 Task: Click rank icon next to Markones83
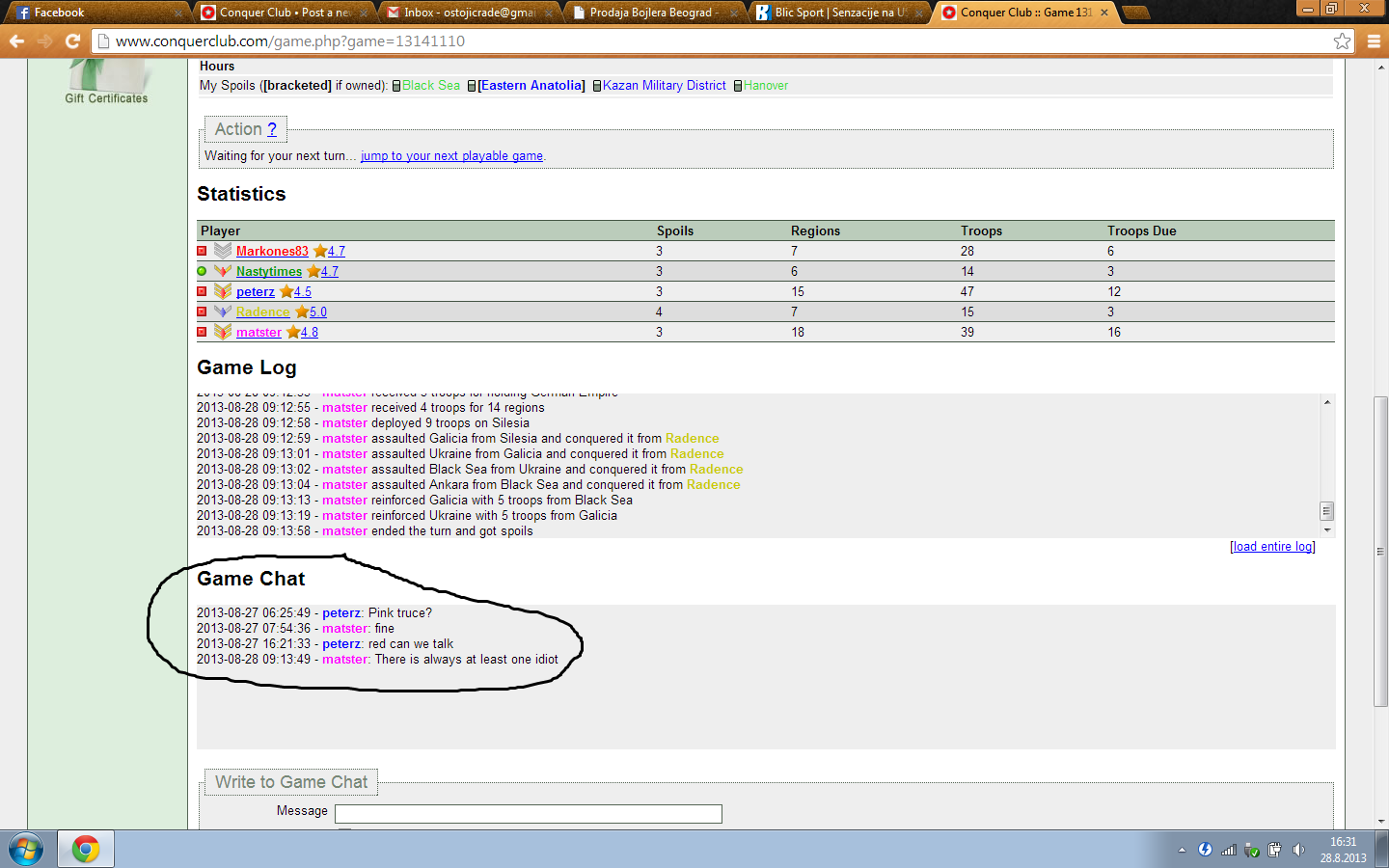pos(223,251)
